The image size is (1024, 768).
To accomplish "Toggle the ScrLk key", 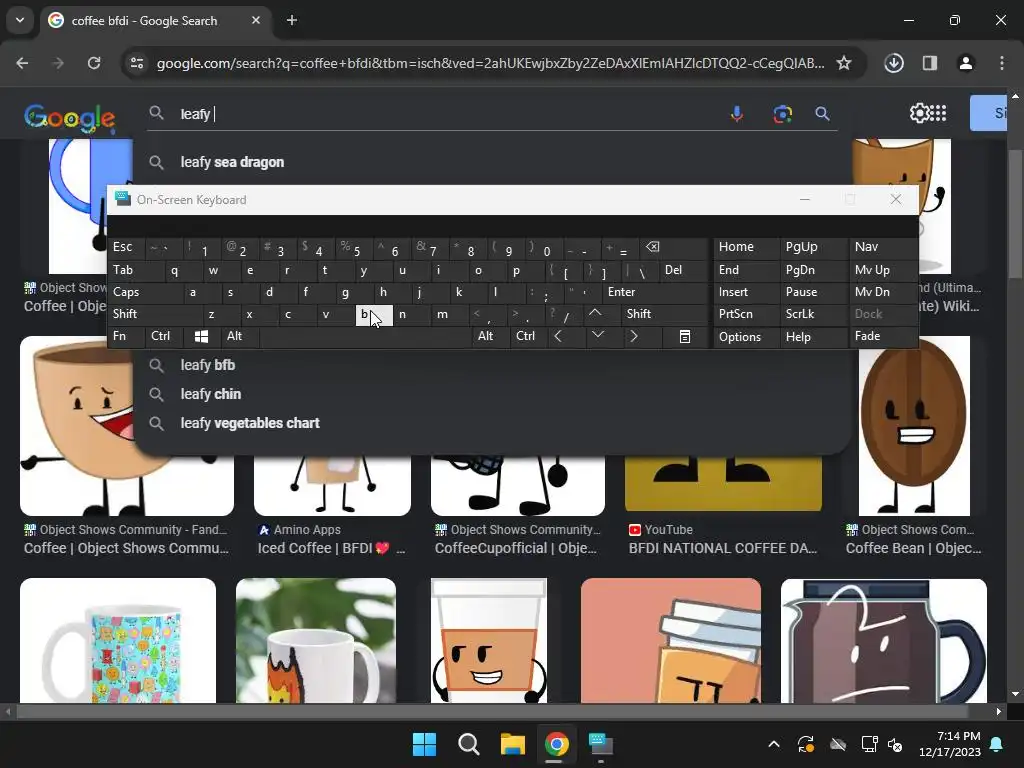I will coord(812,314).
